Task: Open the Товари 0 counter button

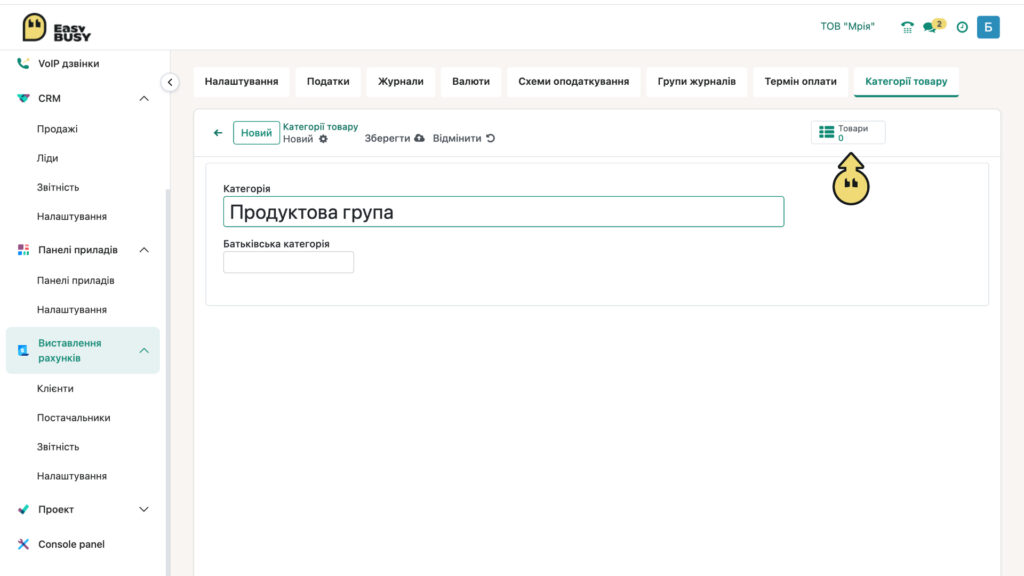Action: point(848,132)
